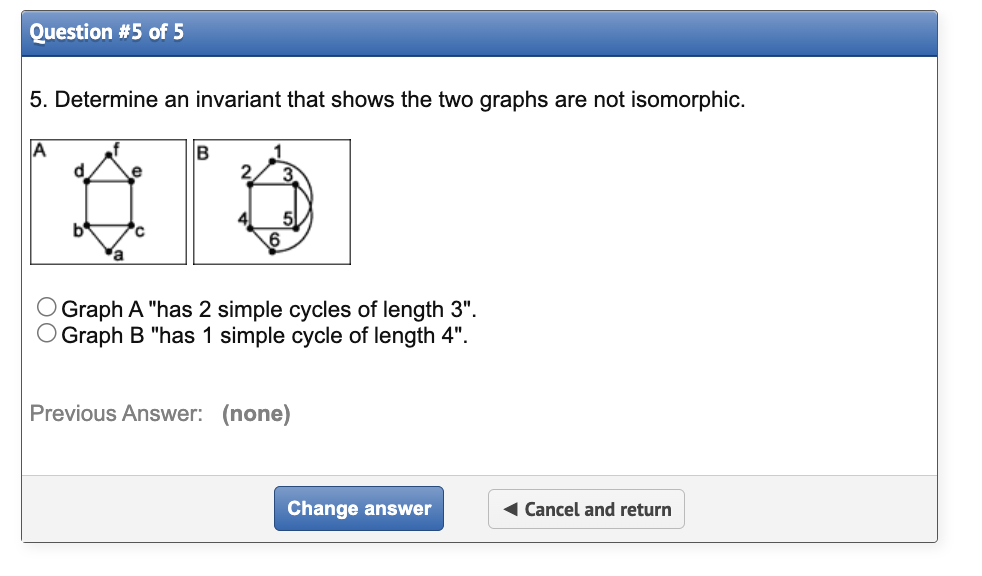Click the diagram thumbnail for Graph A
Screen dimensions: 982x576
108,201
